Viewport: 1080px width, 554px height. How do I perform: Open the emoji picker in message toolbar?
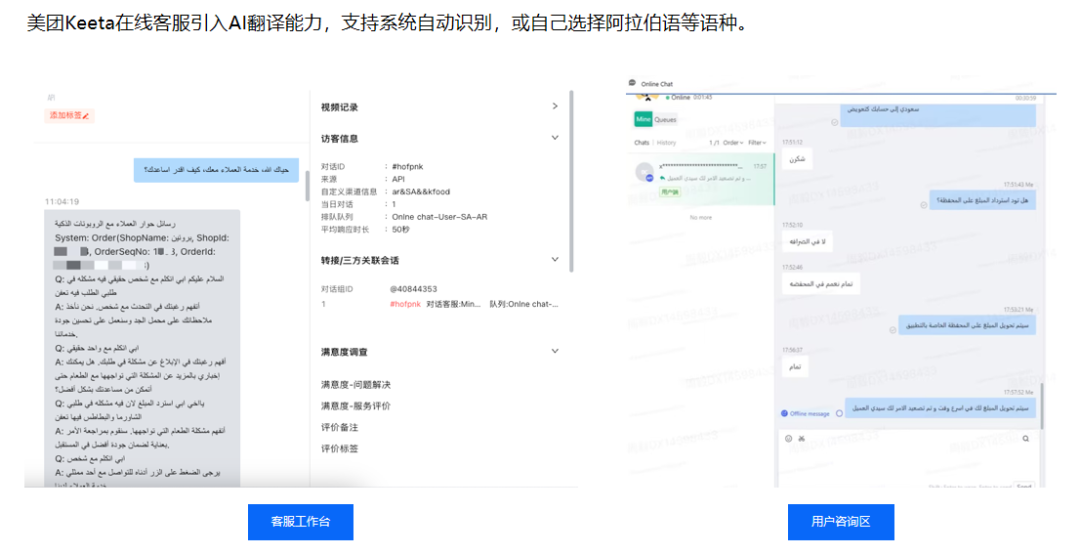pos(789,438)
